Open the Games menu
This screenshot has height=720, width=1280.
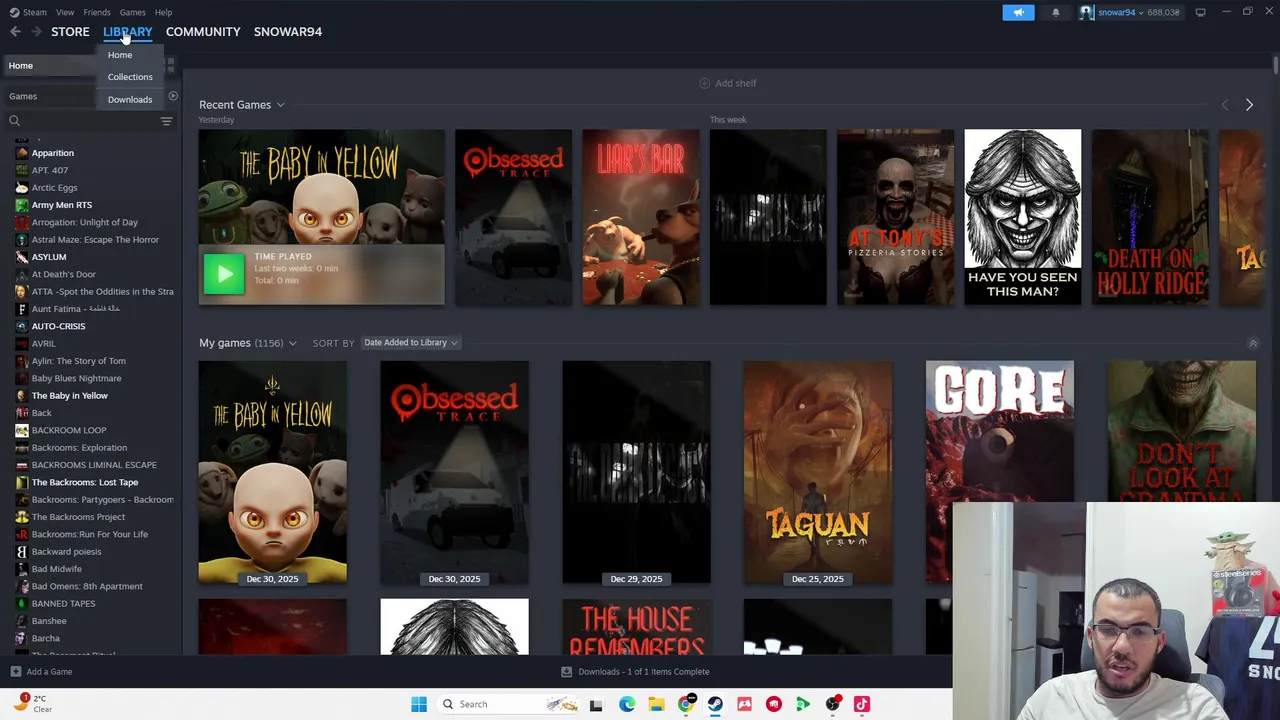click(132, 12)
